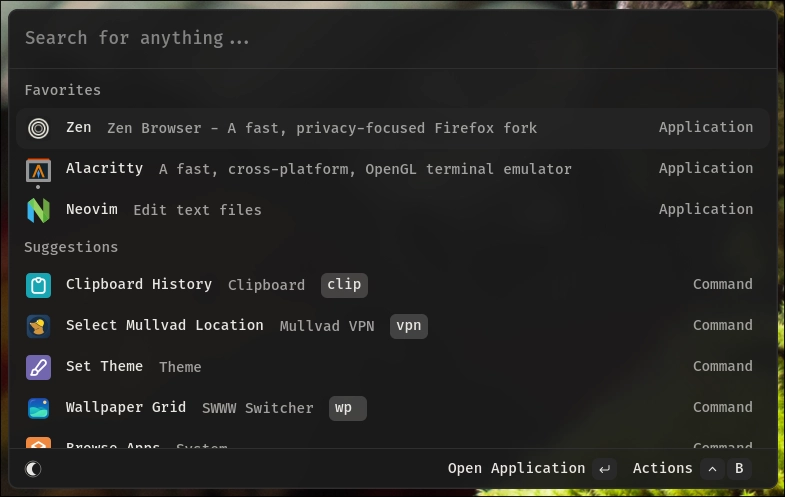This screenshot has height=497, width=785.
Task: Click the Browse Apps icon
Action: coord(38,445)
